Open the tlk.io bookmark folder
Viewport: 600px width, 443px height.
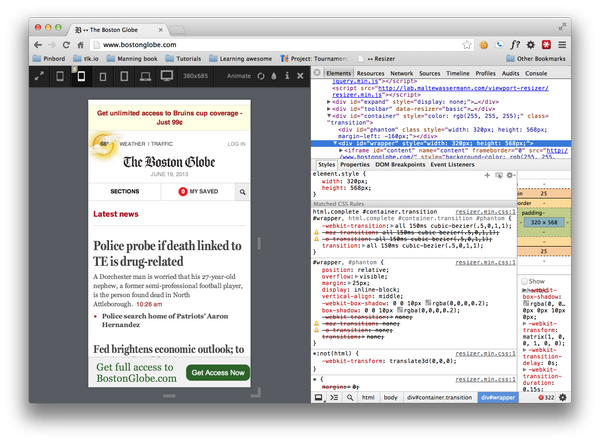[86, 59]
